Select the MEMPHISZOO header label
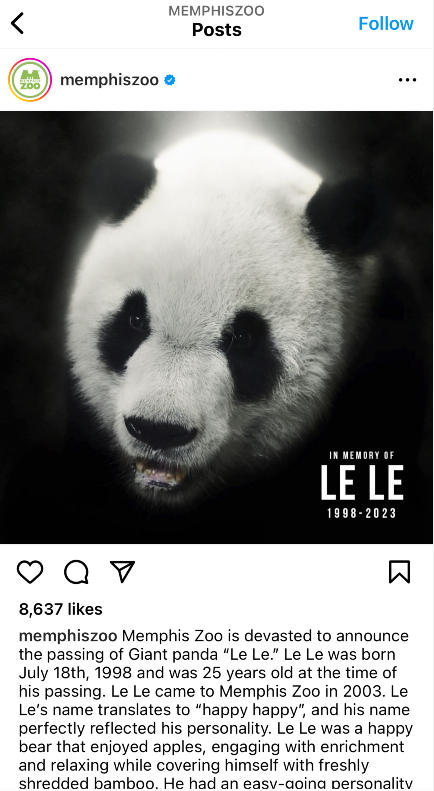 [216, 11]
